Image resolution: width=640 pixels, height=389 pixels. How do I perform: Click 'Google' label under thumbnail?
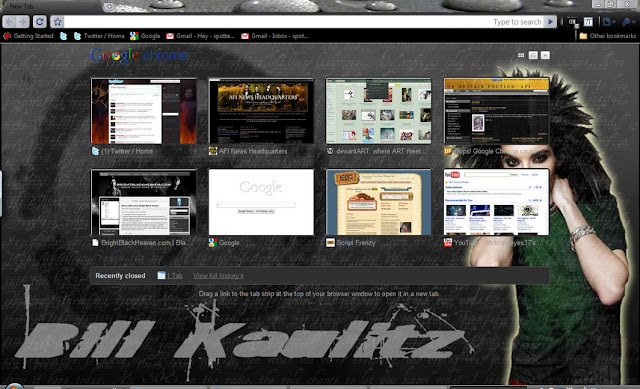[x=229, y=243]
